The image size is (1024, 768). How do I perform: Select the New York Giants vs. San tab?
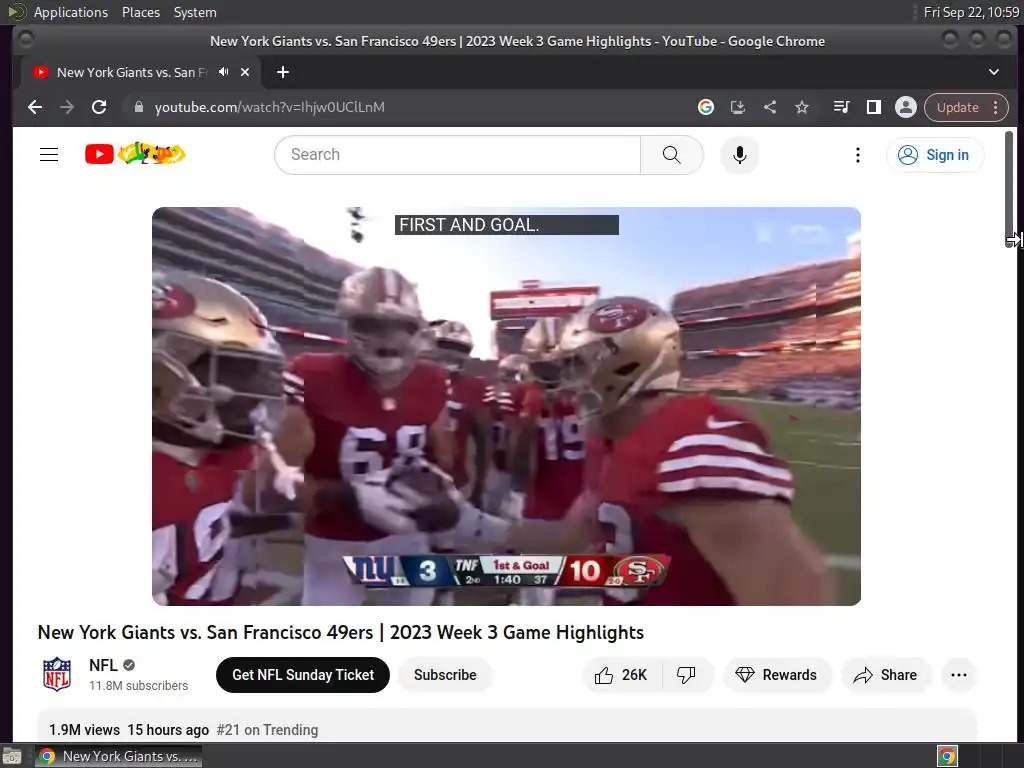[x=131, y=72]
